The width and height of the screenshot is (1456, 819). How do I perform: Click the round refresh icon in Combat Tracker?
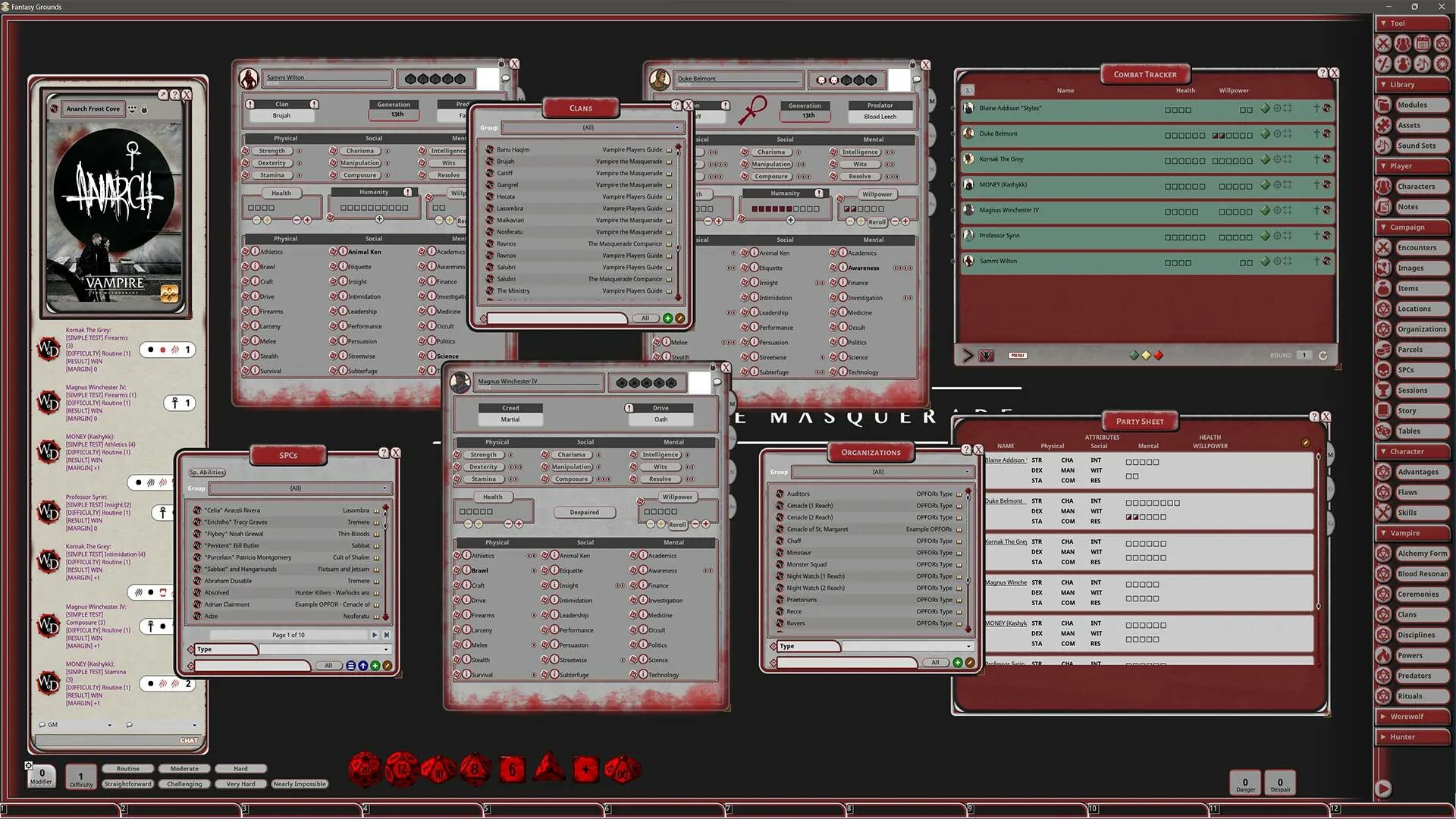click(1323, 354)
